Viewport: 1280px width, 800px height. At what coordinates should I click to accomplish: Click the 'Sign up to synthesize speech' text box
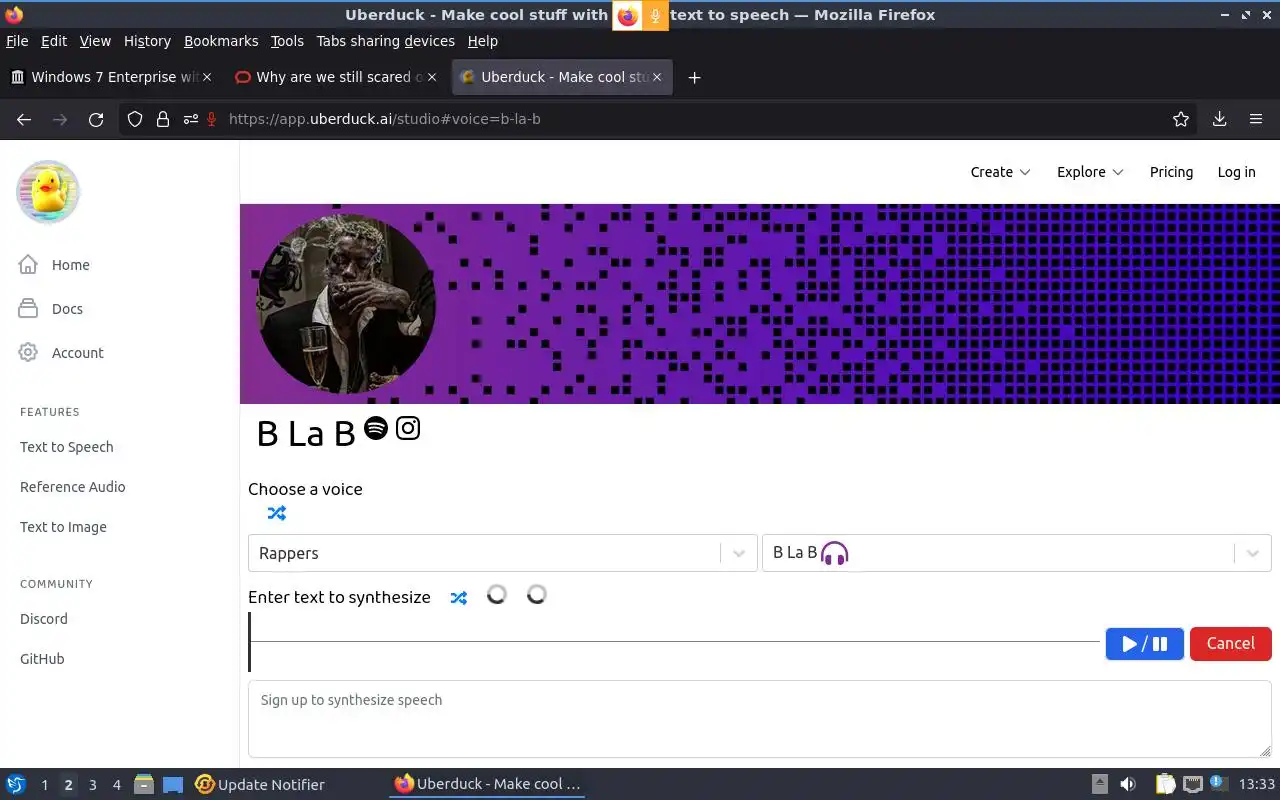tap(759, 719)
